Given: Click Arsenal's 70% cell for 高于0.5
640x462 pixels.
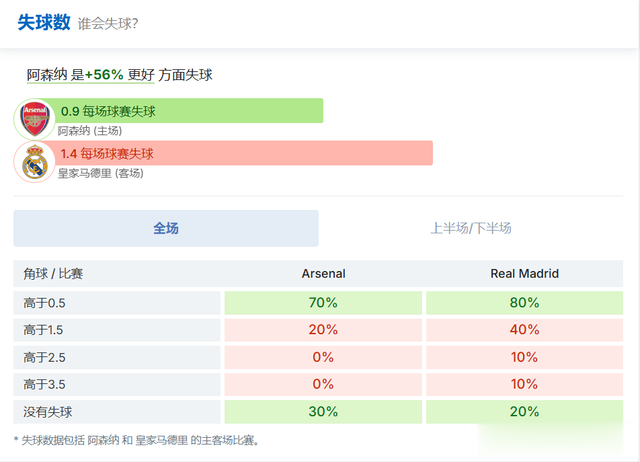Looking at the screenshot, I should (x=323, y=302).
